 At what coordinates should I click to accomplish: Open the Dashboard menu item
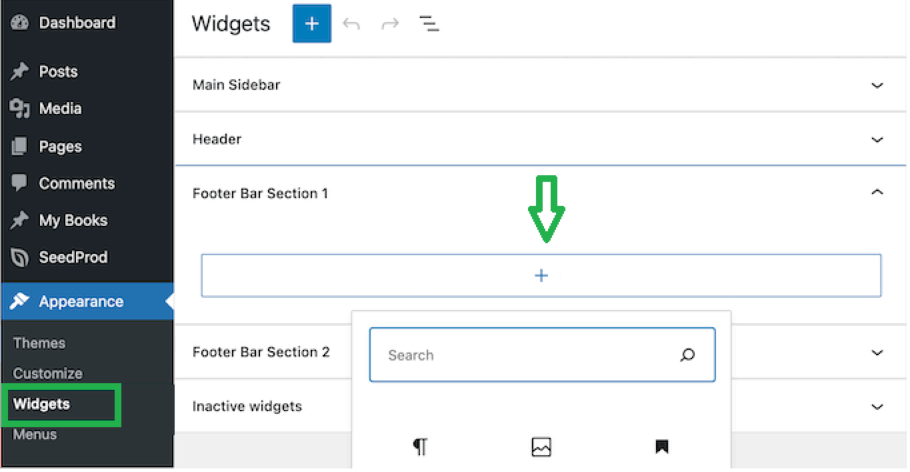coord(76,22)
